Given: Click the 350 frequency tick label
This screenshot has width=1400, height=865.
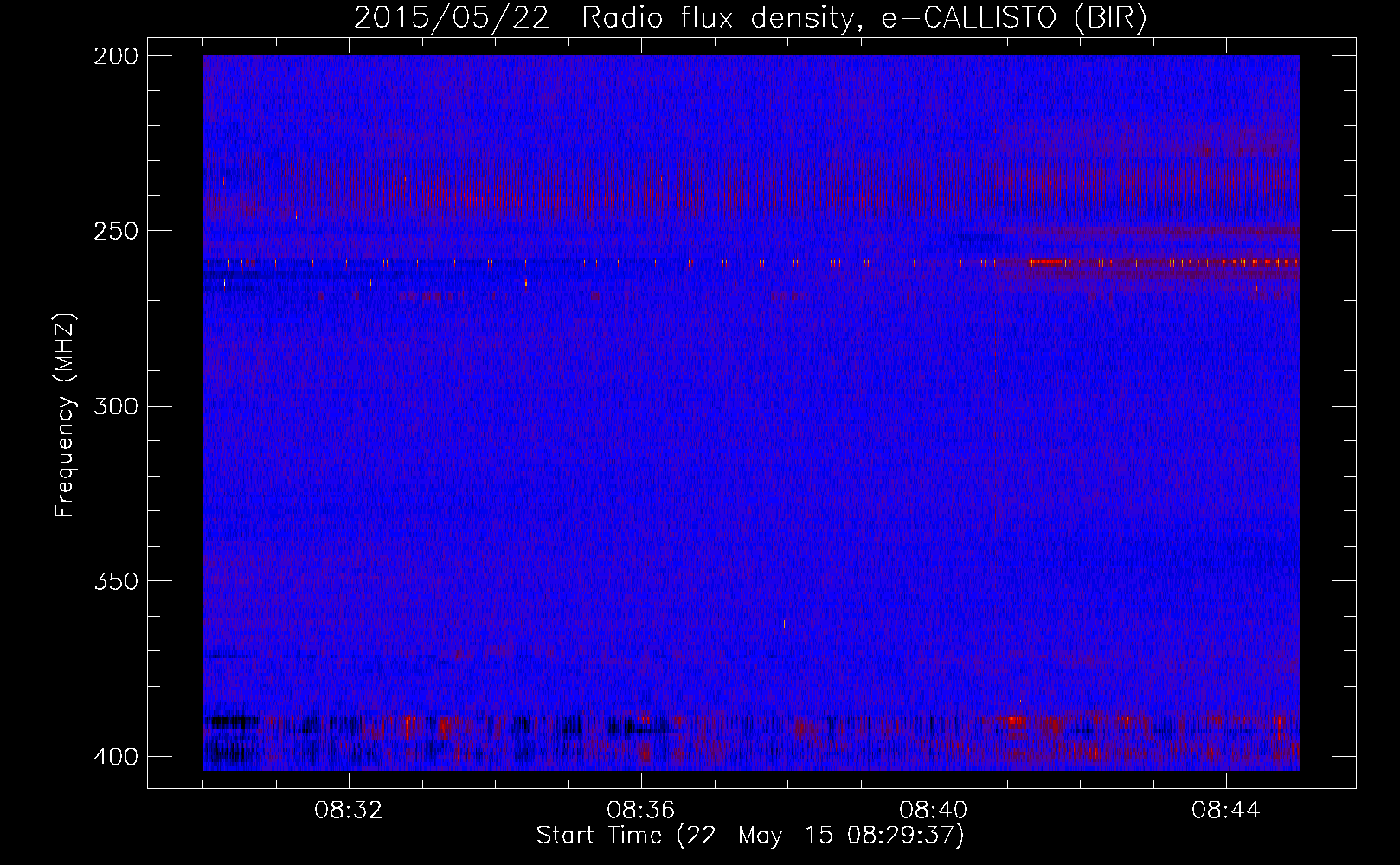Looking at the screenshot, I should coord(115,581).
